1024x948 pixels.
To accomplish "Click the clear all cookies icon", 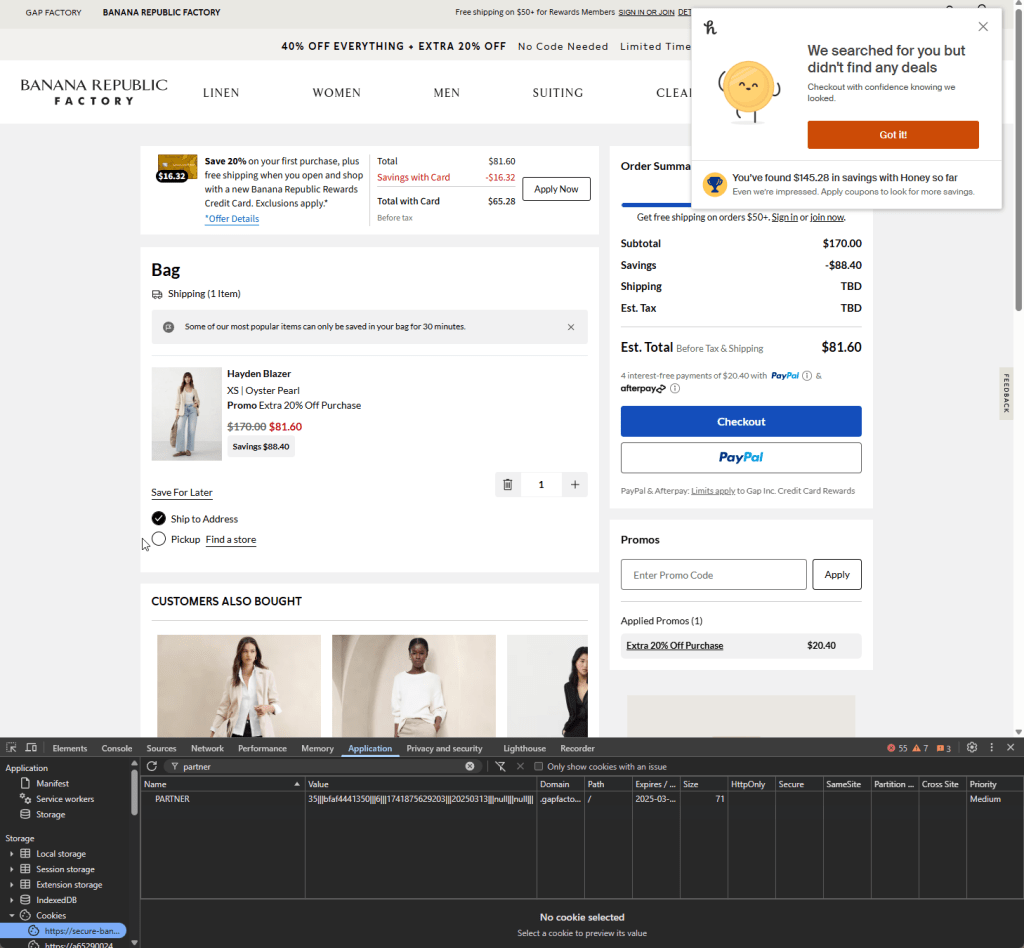I will [x=501, y=766].
